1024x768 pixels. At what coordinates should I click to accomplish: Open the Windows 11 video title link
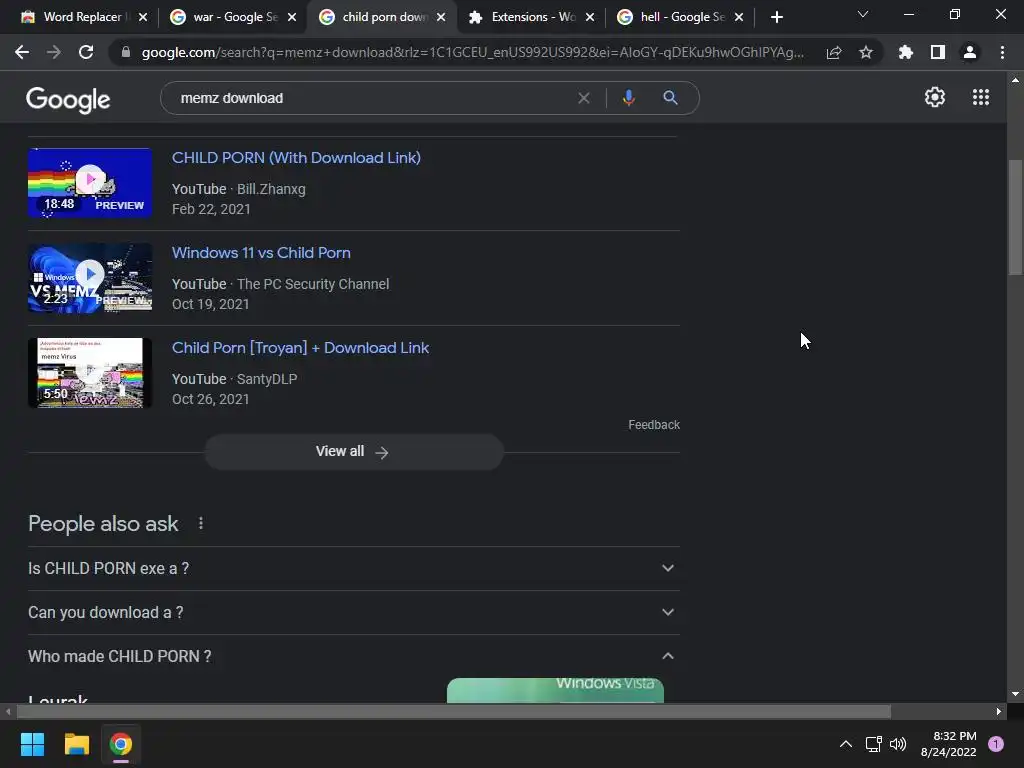(x=261, y=253)
